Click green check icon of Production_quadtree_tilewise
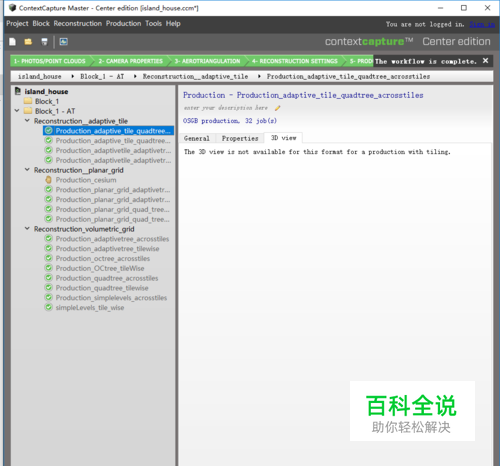 tap(49, 288)
